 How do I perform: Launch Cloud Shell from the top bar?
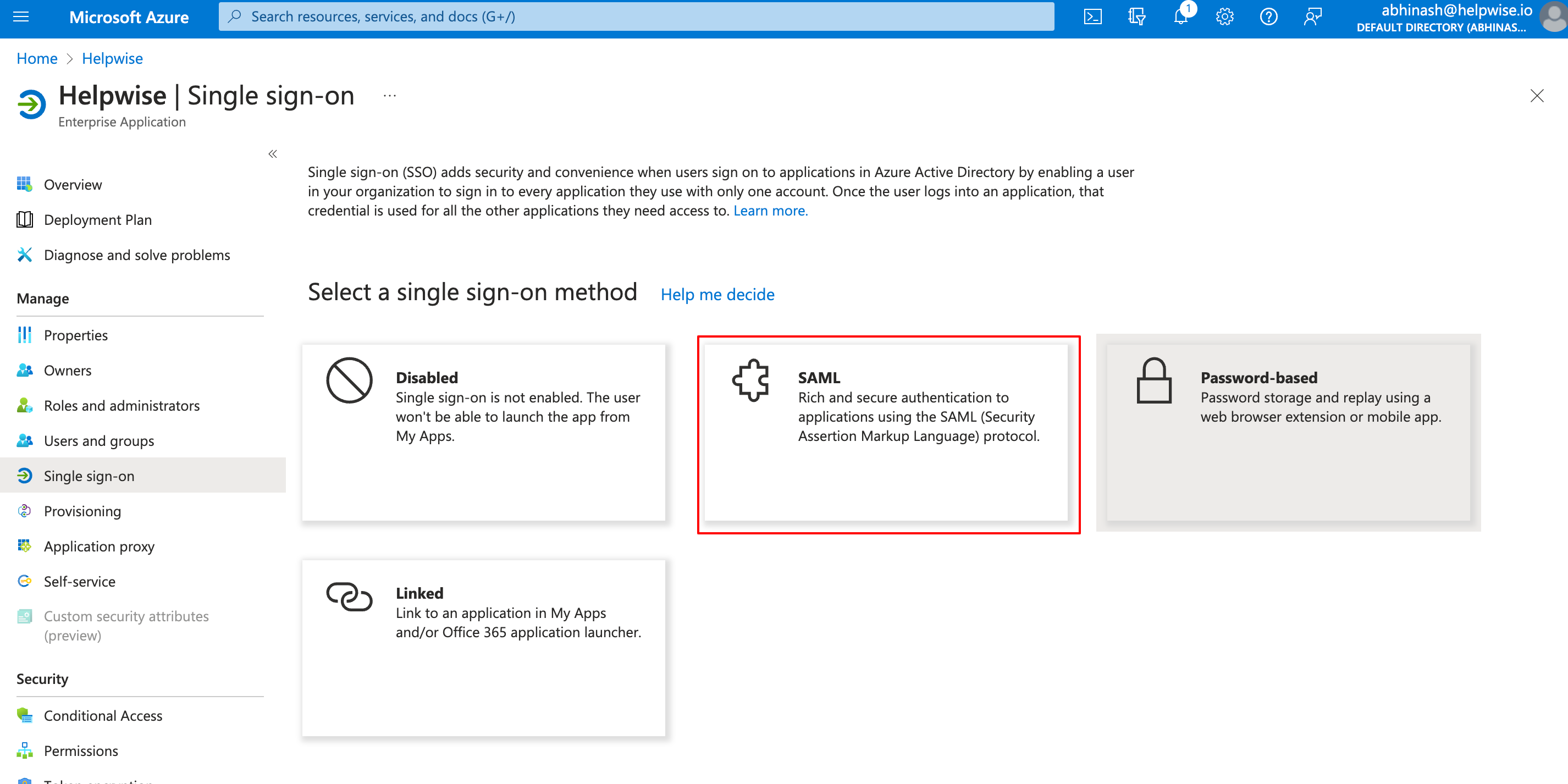1092,16
